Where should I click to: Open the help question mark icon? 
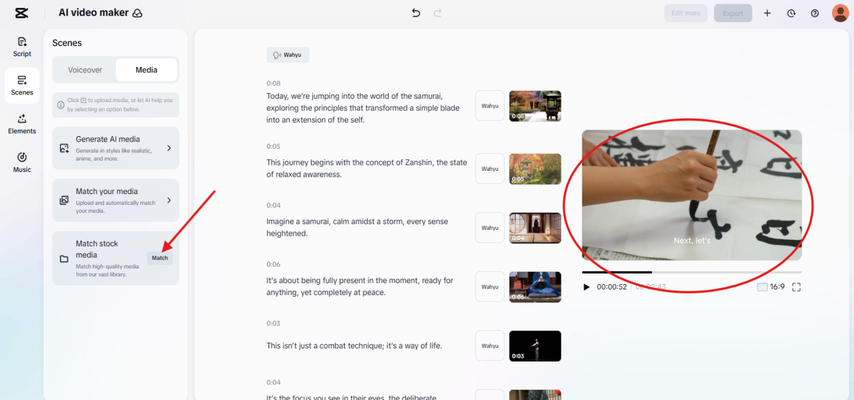[x=815, y=13]
